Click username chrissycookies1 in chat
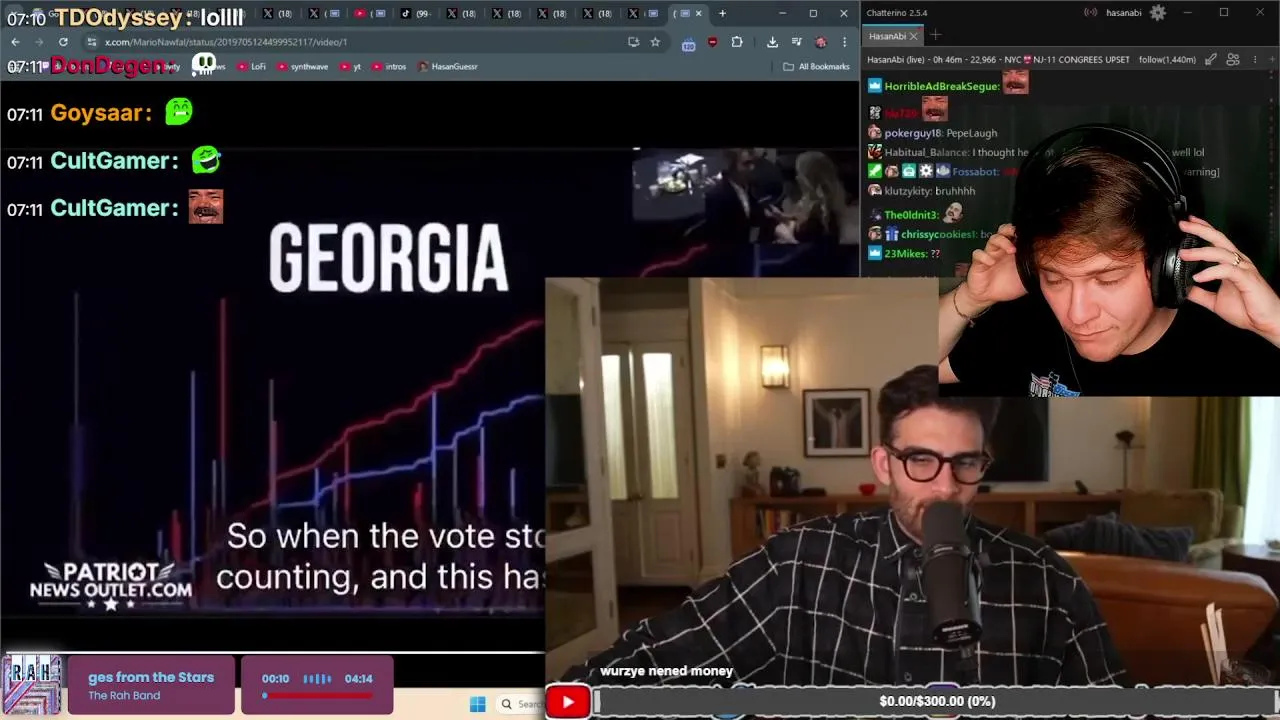 coord(938,234)
